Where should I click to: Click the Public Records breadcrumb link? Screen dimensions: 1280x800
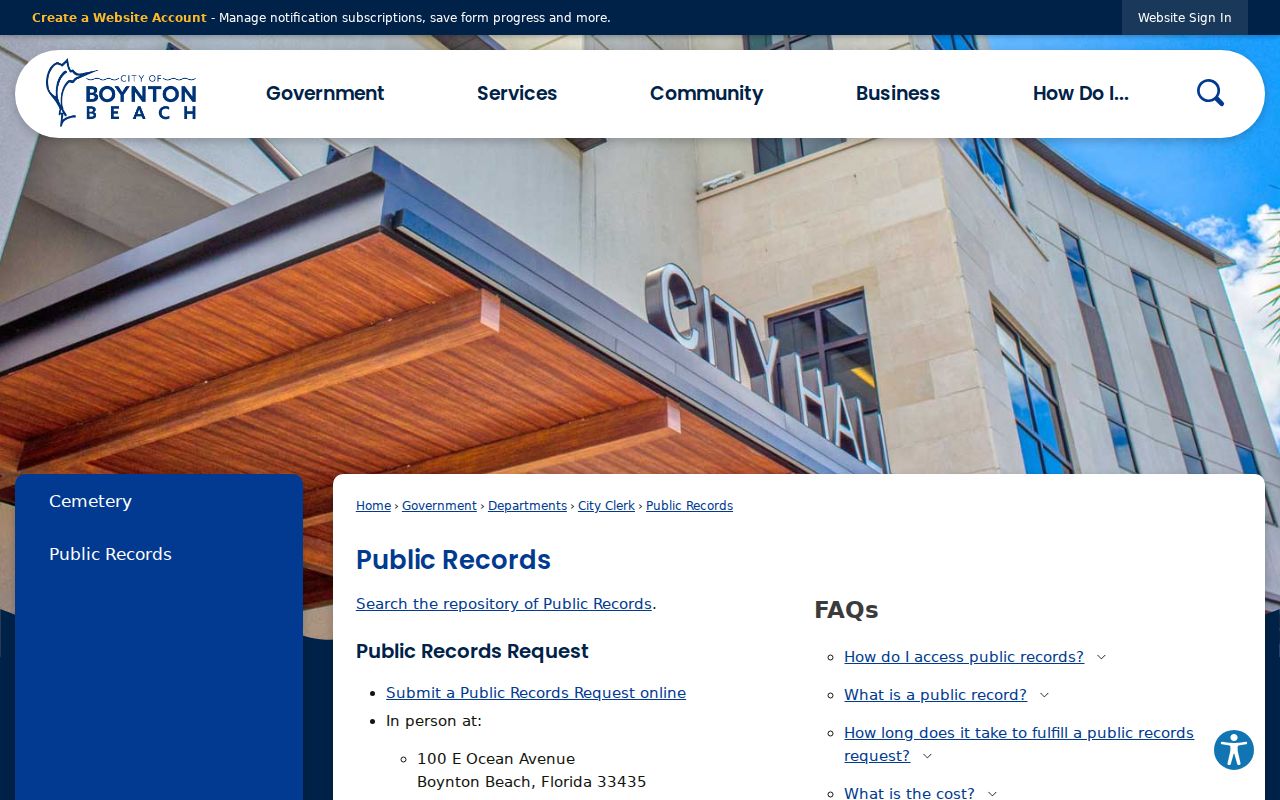click(689, 506)
